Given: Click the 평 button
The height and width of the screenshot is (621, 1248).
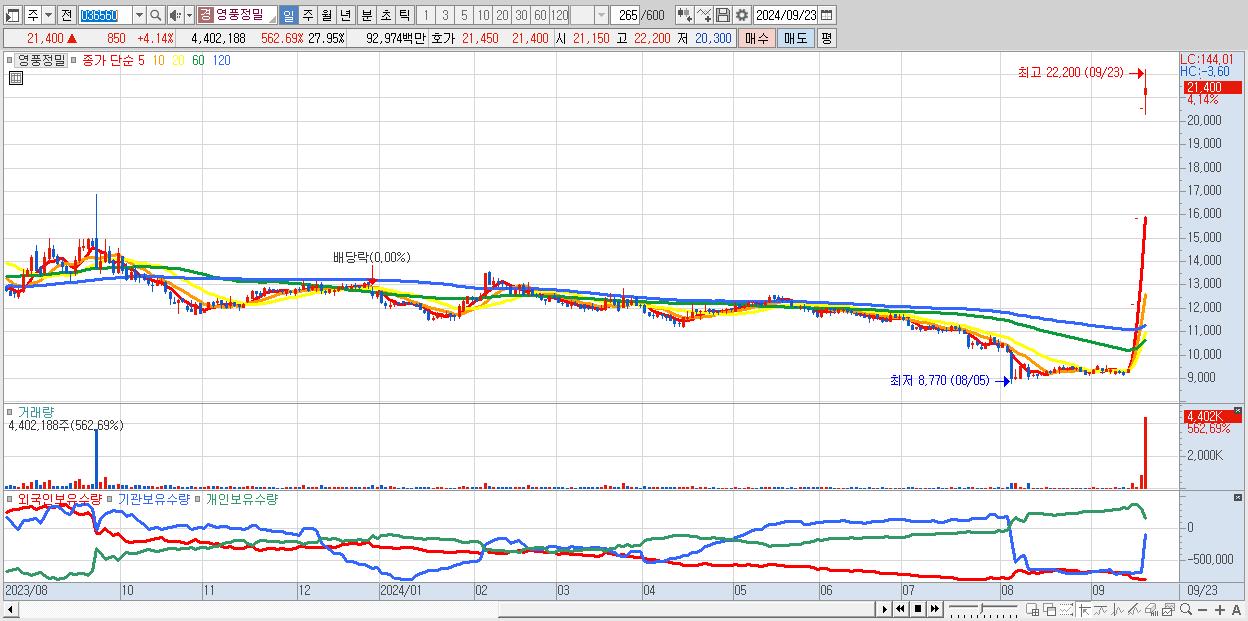Looking at the screenshot, I should point(826,38).
